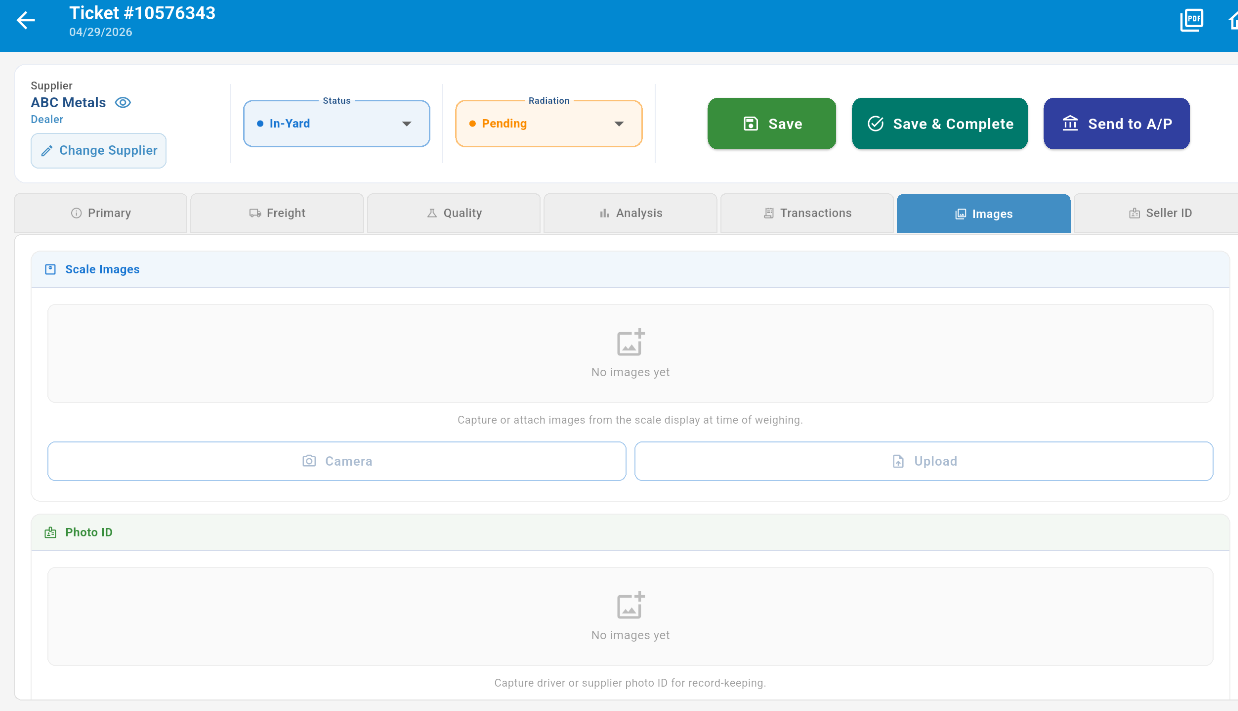Open the PDF export icon
This screenshot has height=711, width=1238.
click(1191, 20)
